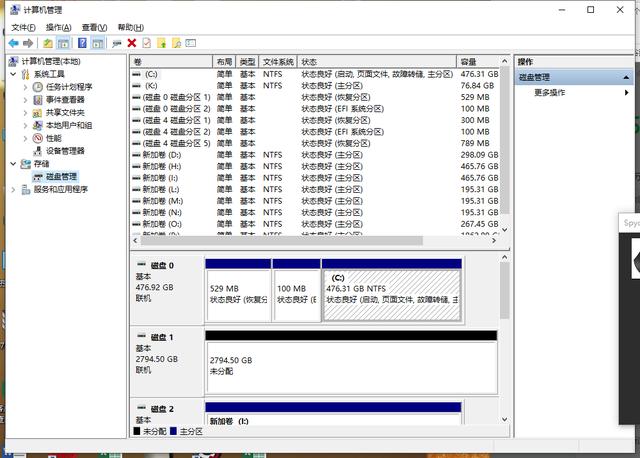Open 事件查看器 in the tree
Image resolution: width=640 pixels, height=458 pixels.
[65, 100]
